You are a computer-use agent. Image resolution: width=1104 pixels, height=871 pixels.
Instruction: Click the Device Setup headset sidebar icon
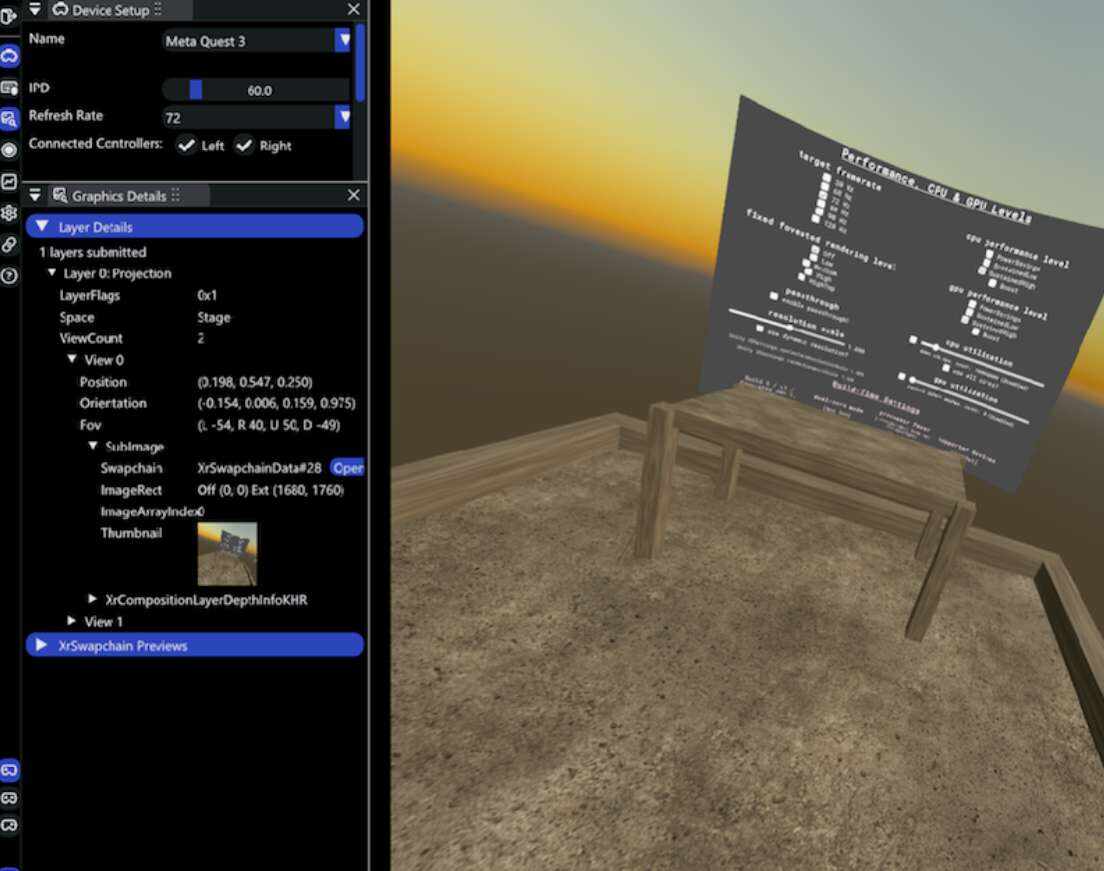click(x=9, y=55)
